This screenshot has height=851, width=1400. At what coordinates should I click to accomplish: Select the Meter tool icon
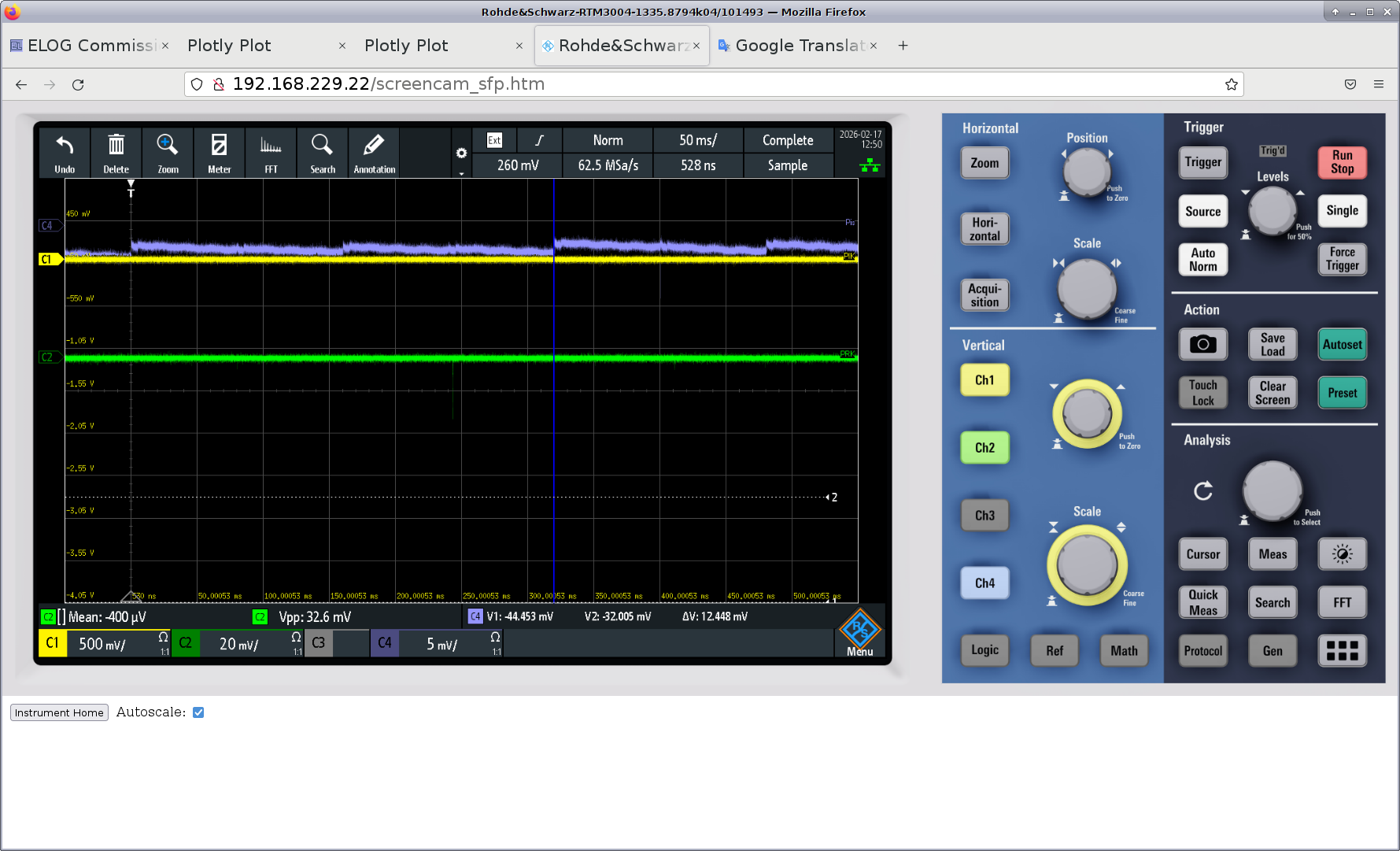point(219,153)
